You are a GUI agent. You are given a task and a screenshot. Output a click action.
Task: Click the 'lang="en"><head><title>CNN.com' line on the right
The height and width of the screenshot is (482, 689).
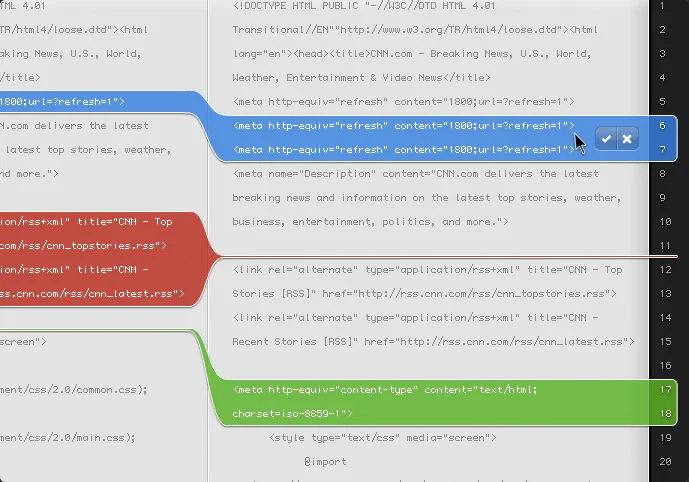[412, 54]
